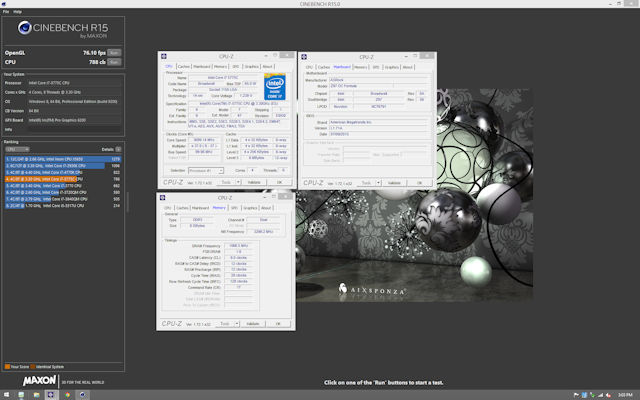
Task: Select Cinebench icon in the taskbar
Action: [83, 395]
